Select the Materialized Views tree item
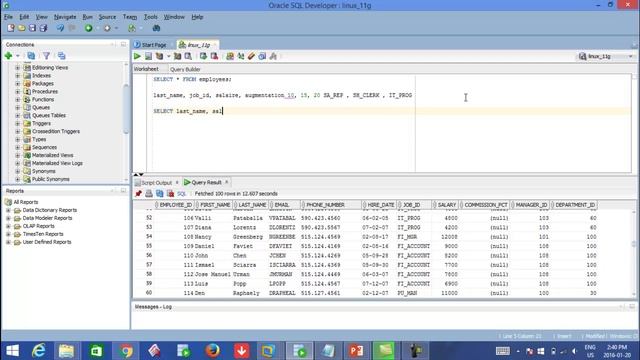The image size is (640, 360). 52,156
